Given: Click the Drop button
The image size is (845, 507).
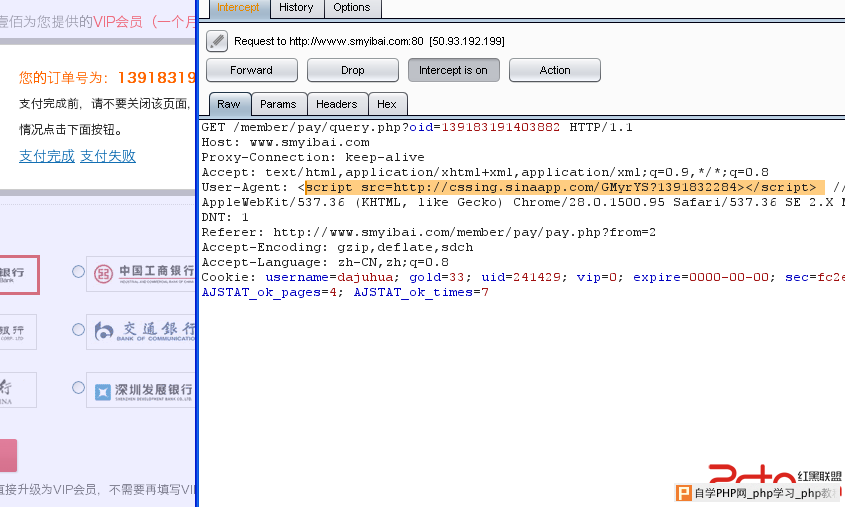Looking at the screenshot, I should click(x=352, y=70).
